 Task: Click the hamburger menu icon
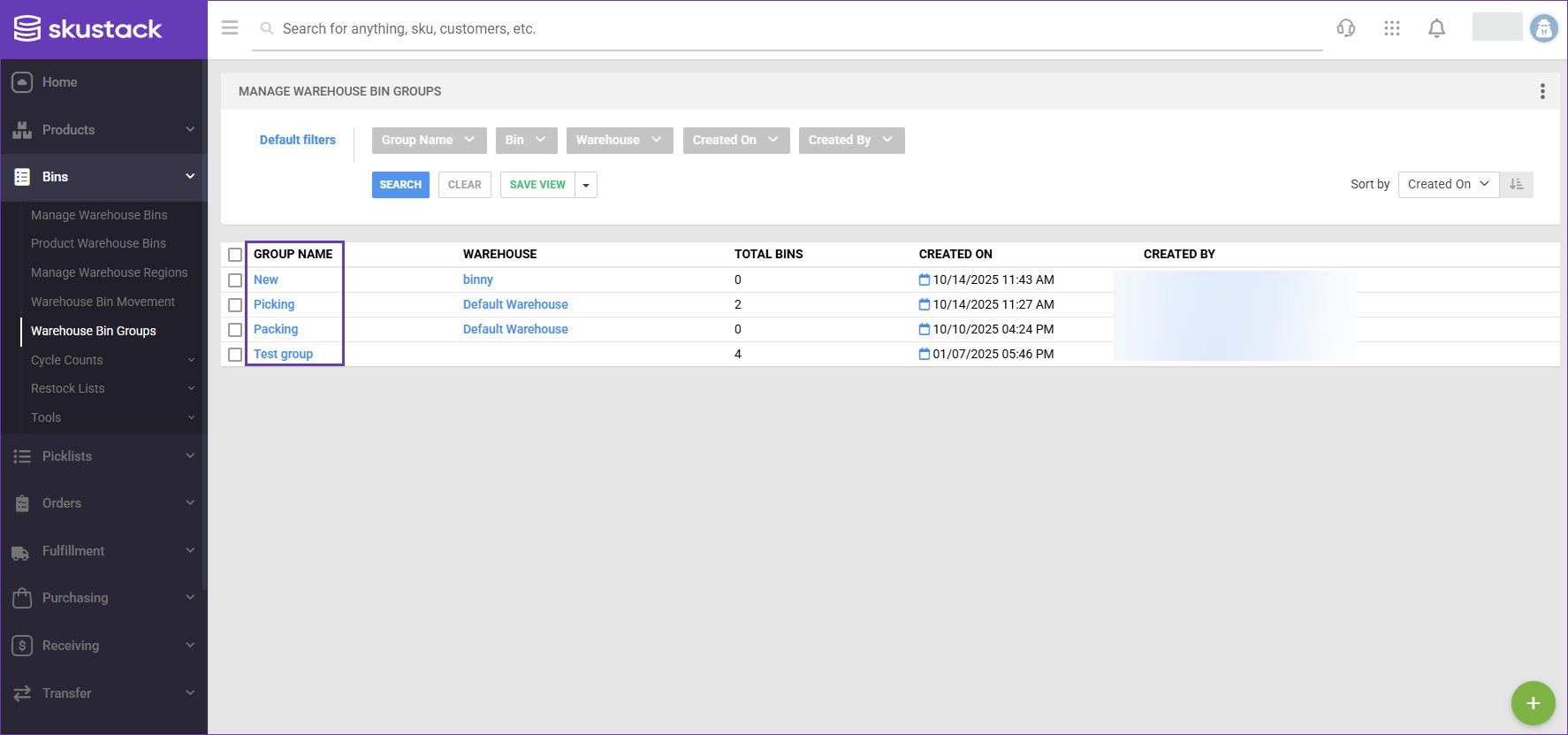(230, 28)
